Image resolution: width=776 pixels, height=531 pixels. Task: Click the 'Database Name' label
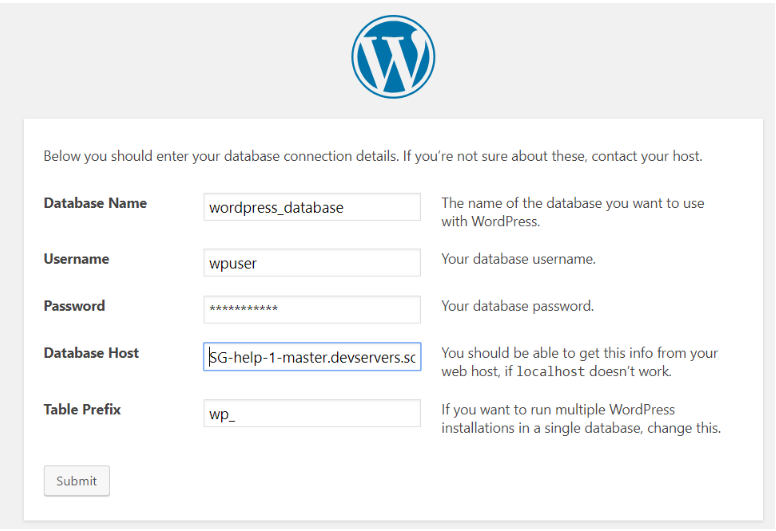point(95,203)
